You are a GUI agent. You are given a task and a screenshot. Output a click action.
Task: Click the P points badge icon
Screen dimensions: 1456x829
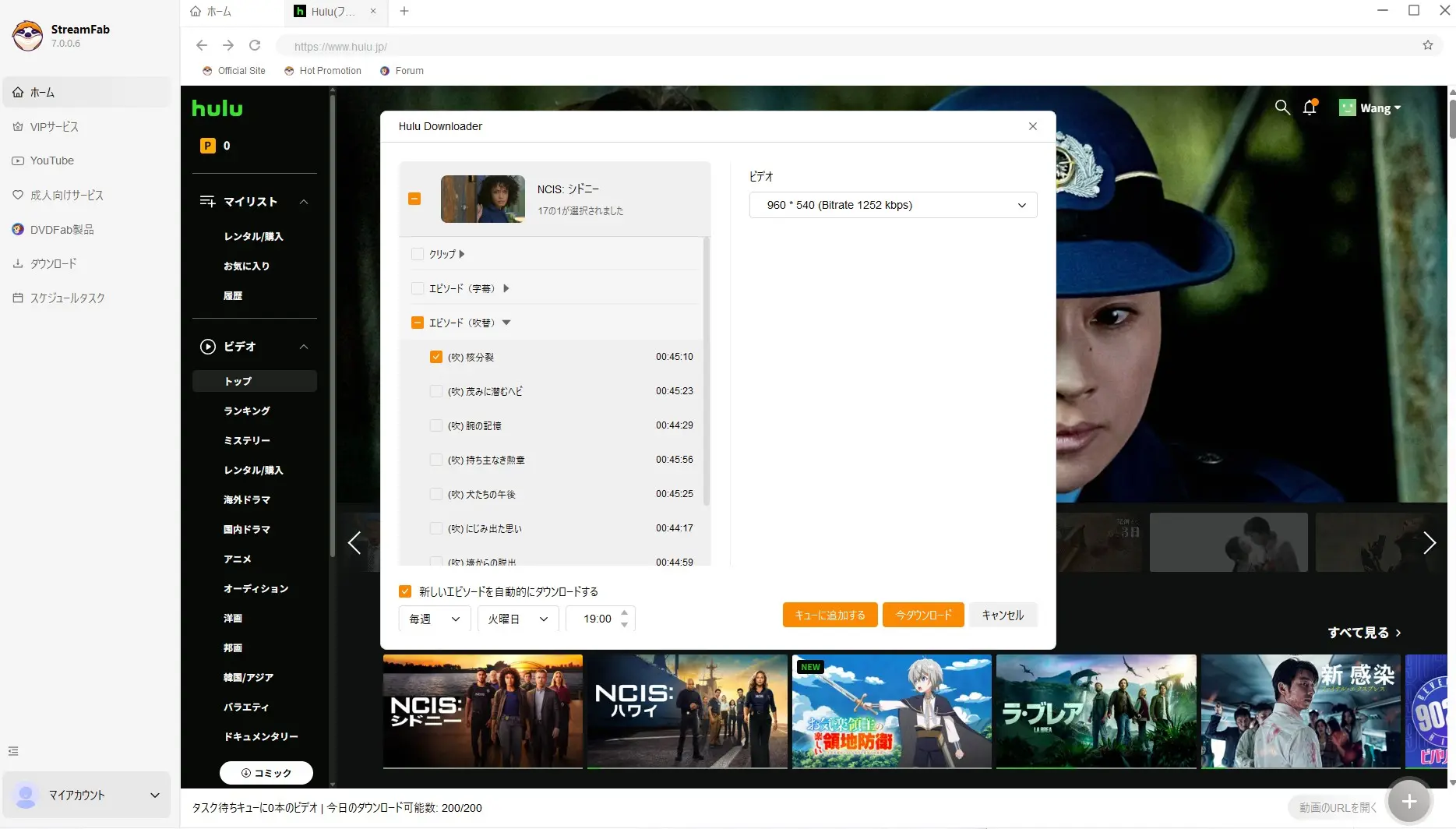point(208,146)
